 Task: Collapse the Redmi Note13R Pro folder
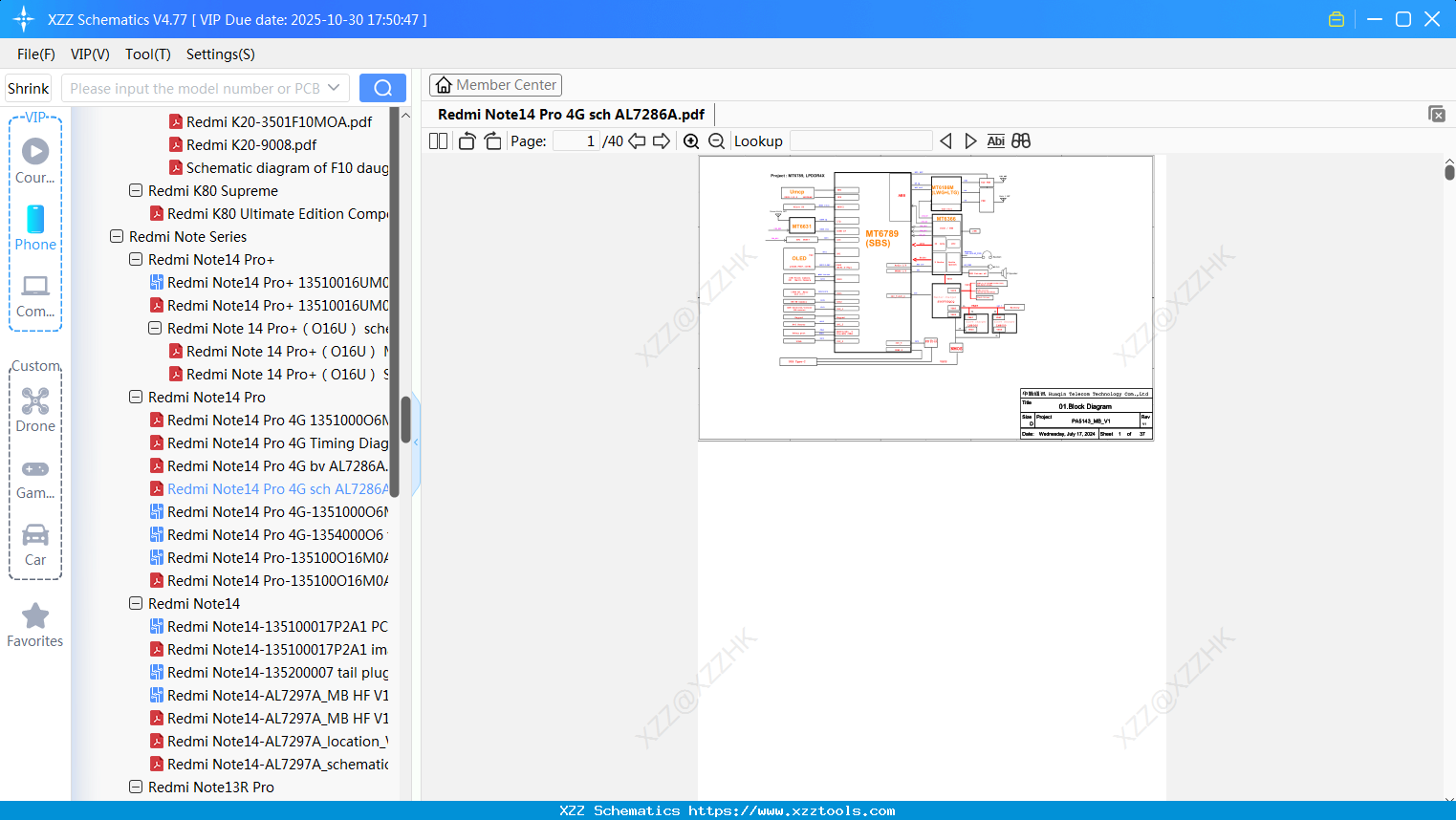(136, 787)
